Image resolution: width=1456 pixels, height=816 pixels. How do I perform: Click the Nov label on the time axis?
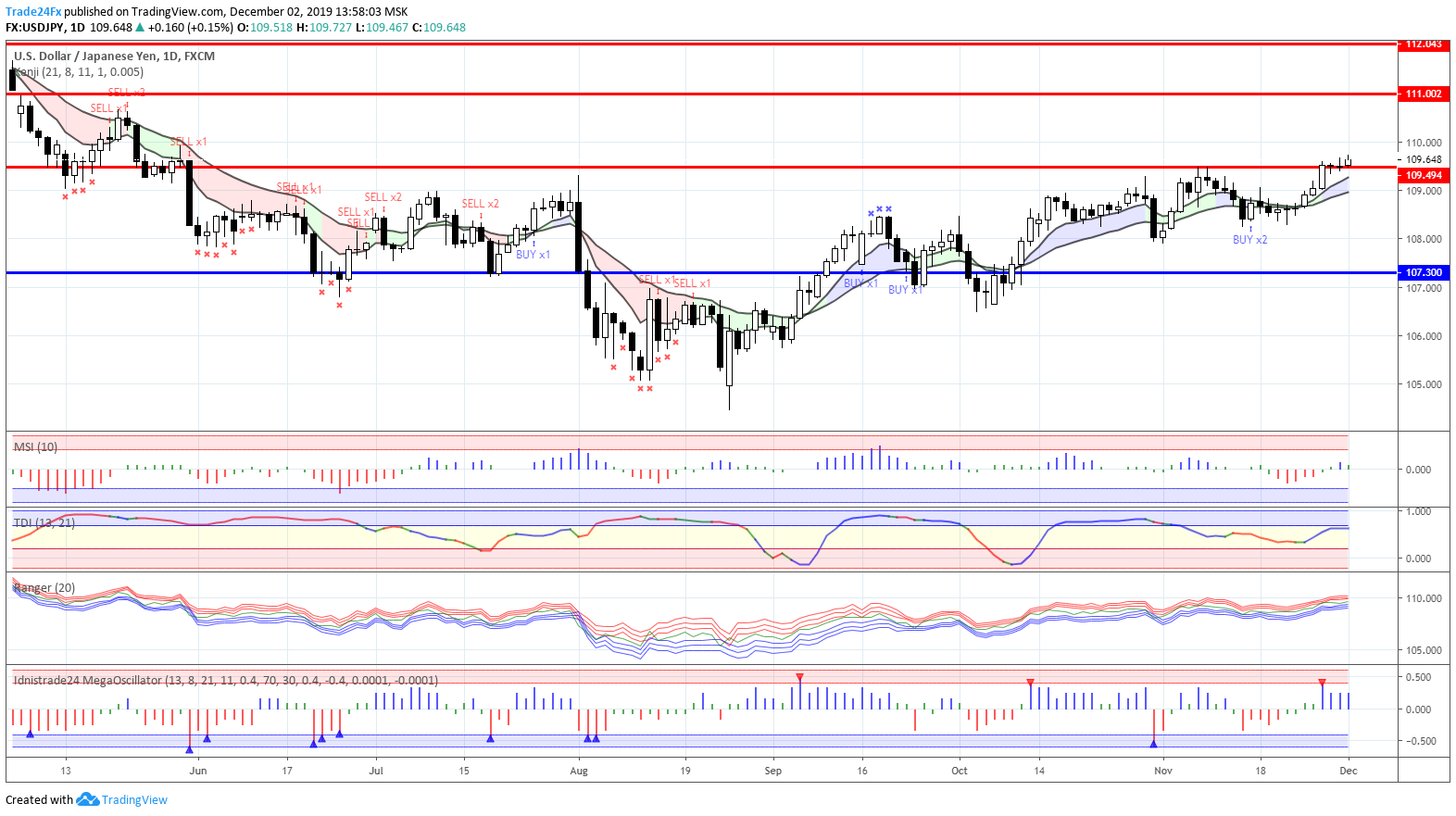pos(1163,771)
